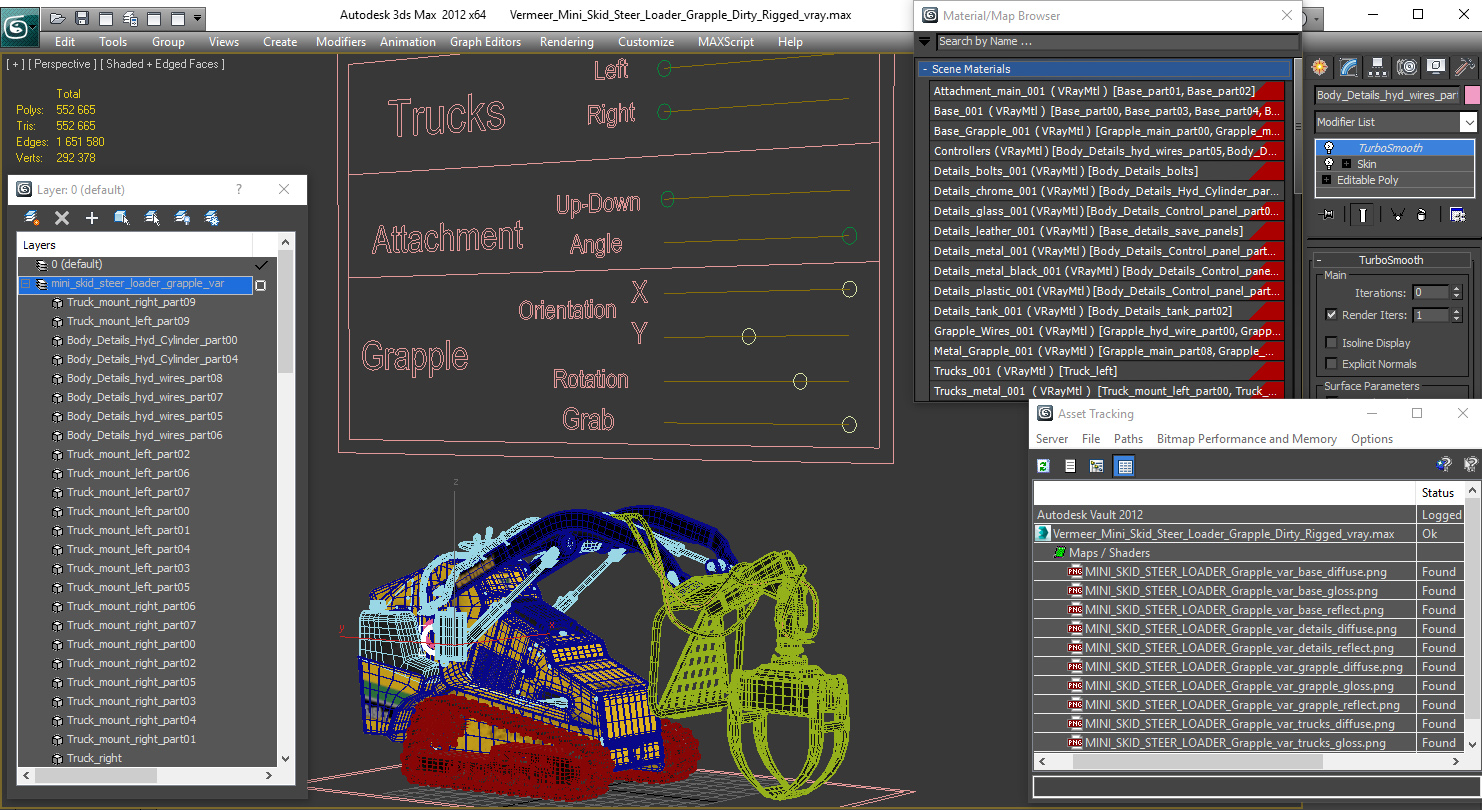Open the Modifier List dropdown
This screenshot has width=1482, height=810.
(1468, 122)
